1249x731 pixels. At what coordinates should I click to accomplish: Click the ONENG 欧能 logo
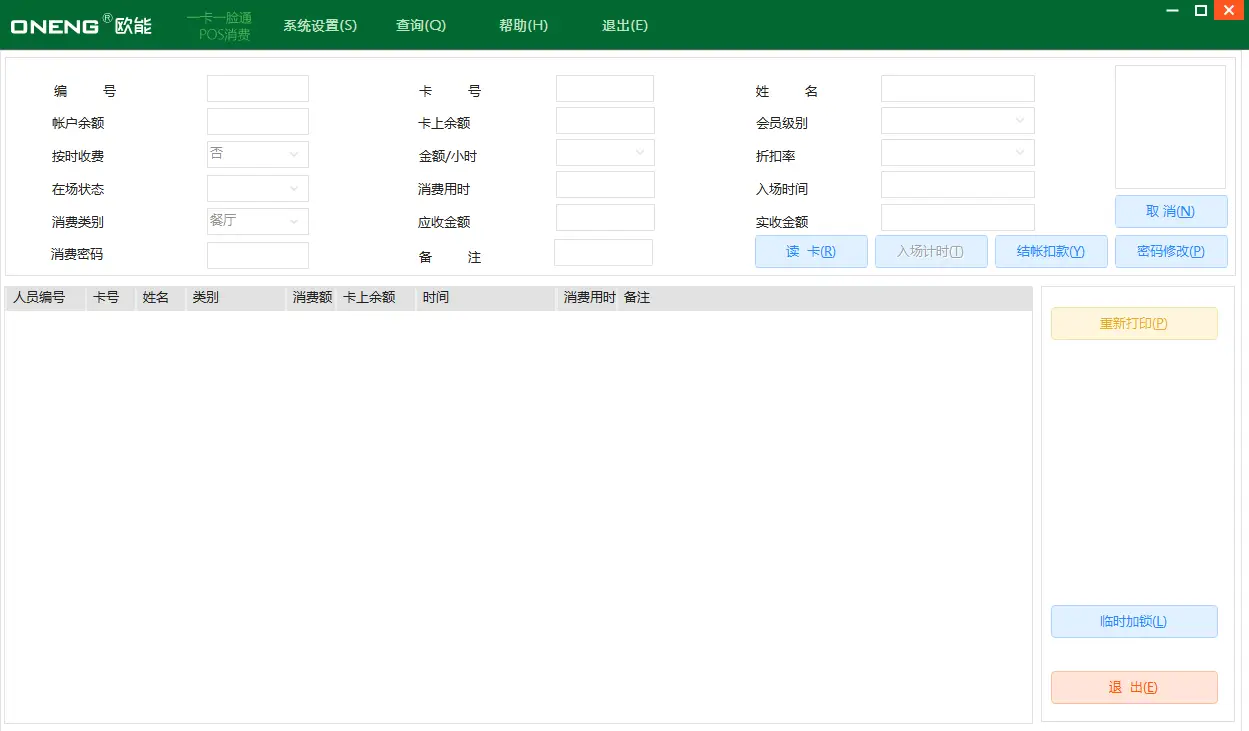[80, 25]
